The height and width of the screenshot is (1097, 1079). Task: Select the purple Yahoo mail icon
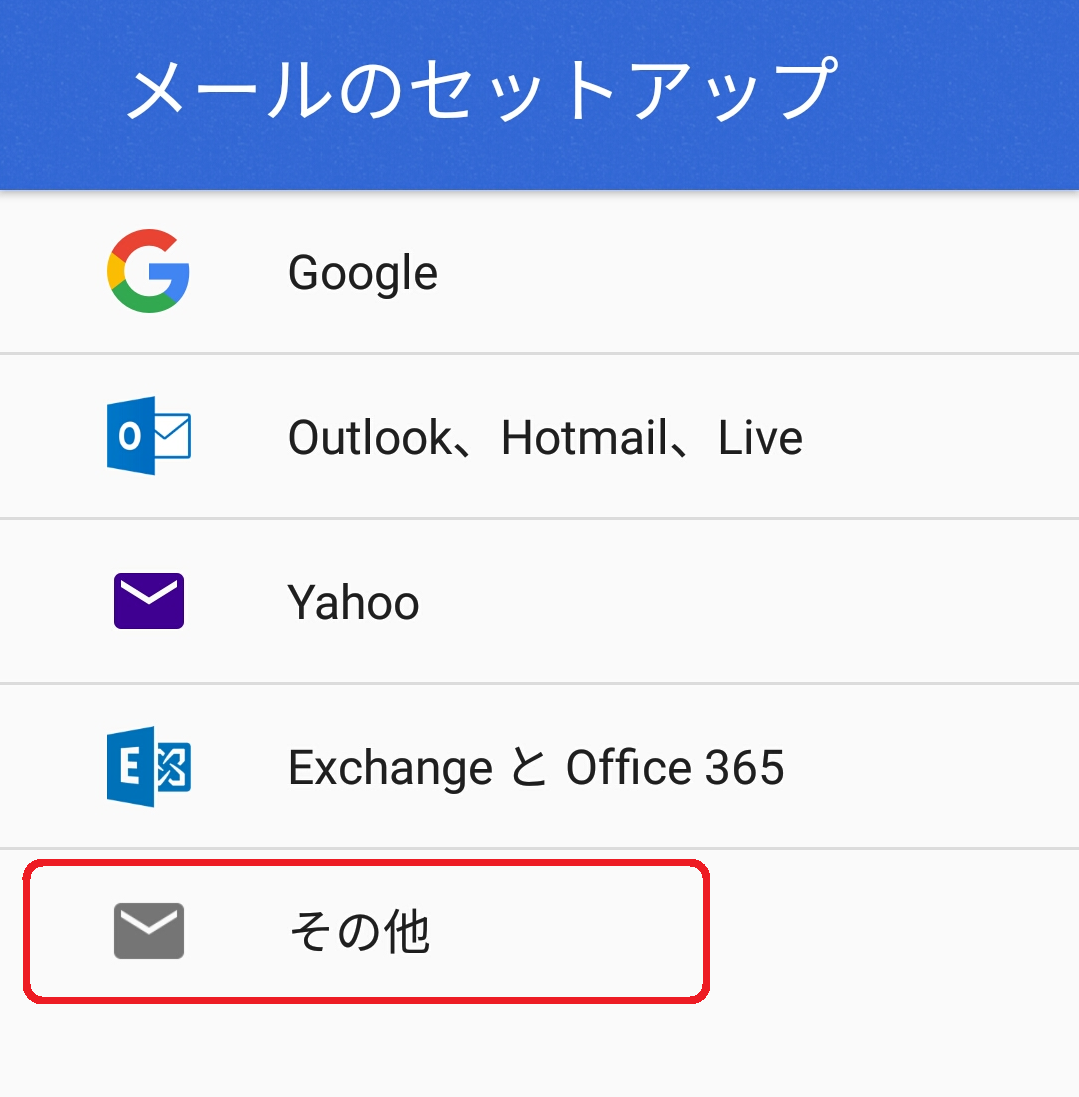click(148, 601)
